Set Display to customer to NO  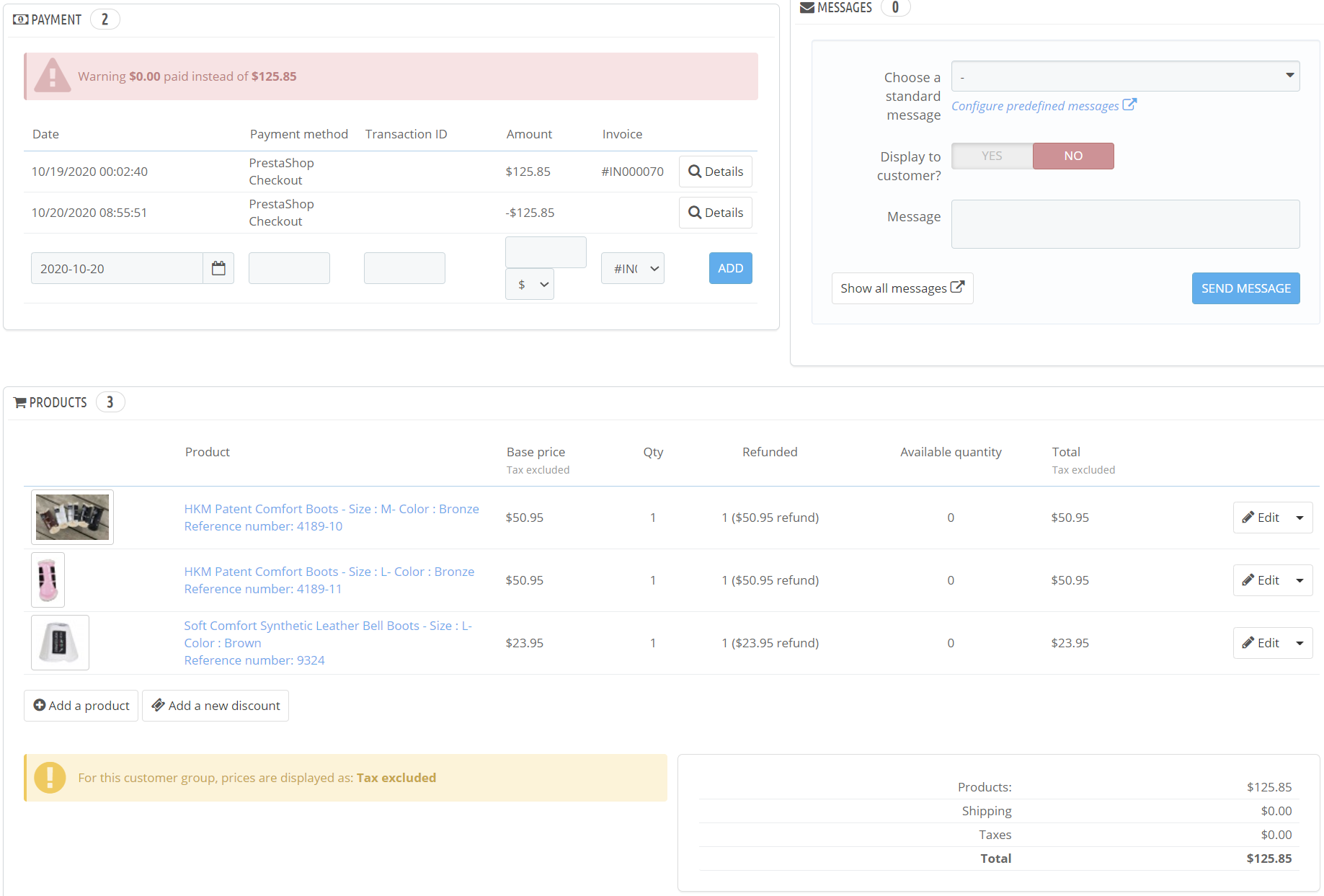[1073, 156]
